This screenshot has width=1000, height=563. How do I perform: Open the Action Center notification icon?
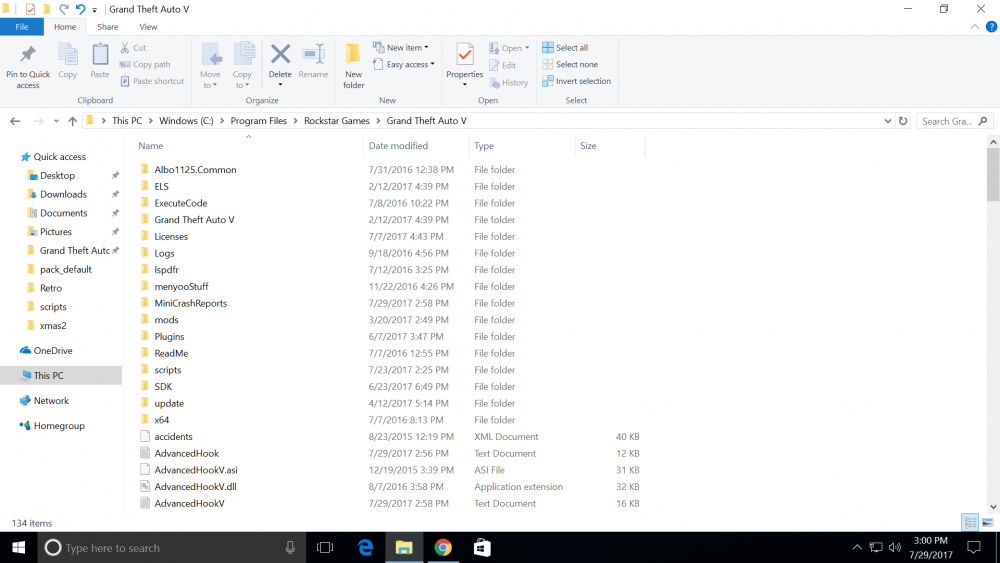(974, 547)
